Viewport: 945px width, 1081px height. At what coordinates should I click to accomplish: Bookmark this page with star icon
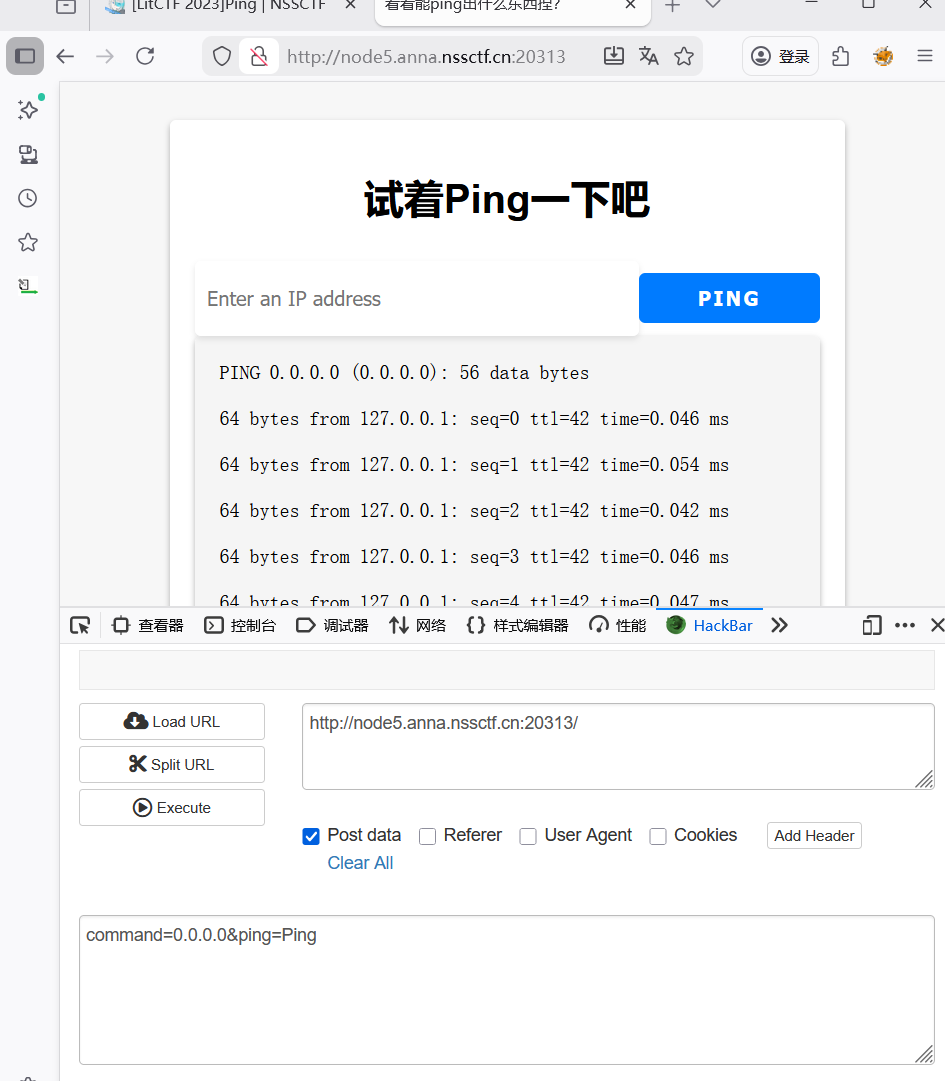(684, 56)
